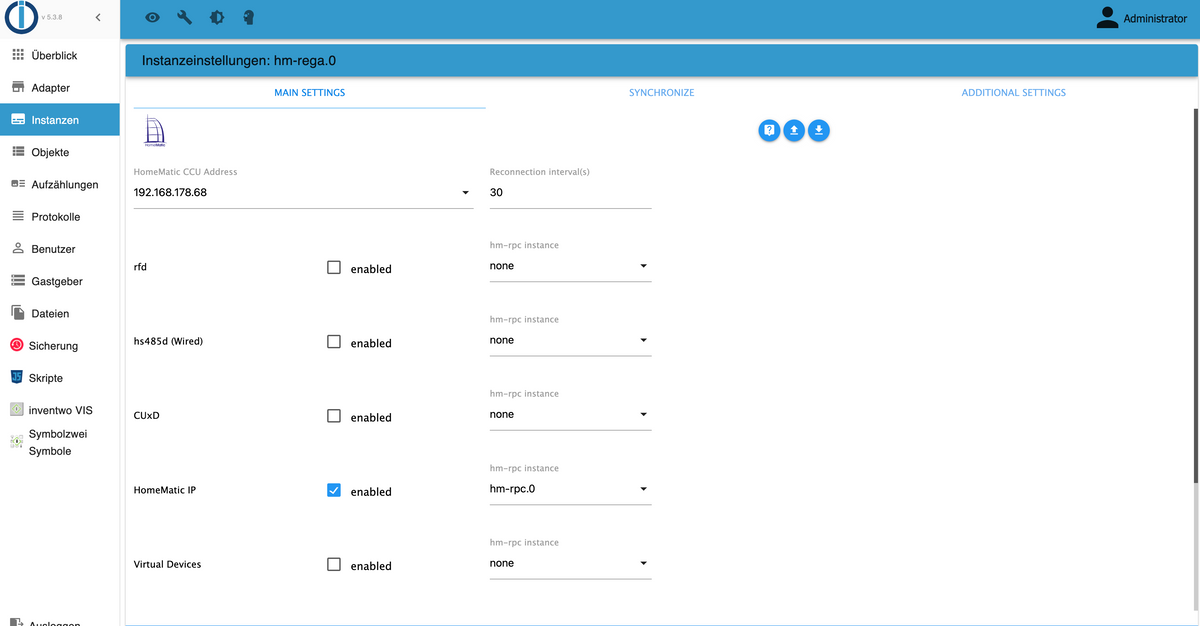Enable the hs485d (Wired) checkbox

(334, 341)
